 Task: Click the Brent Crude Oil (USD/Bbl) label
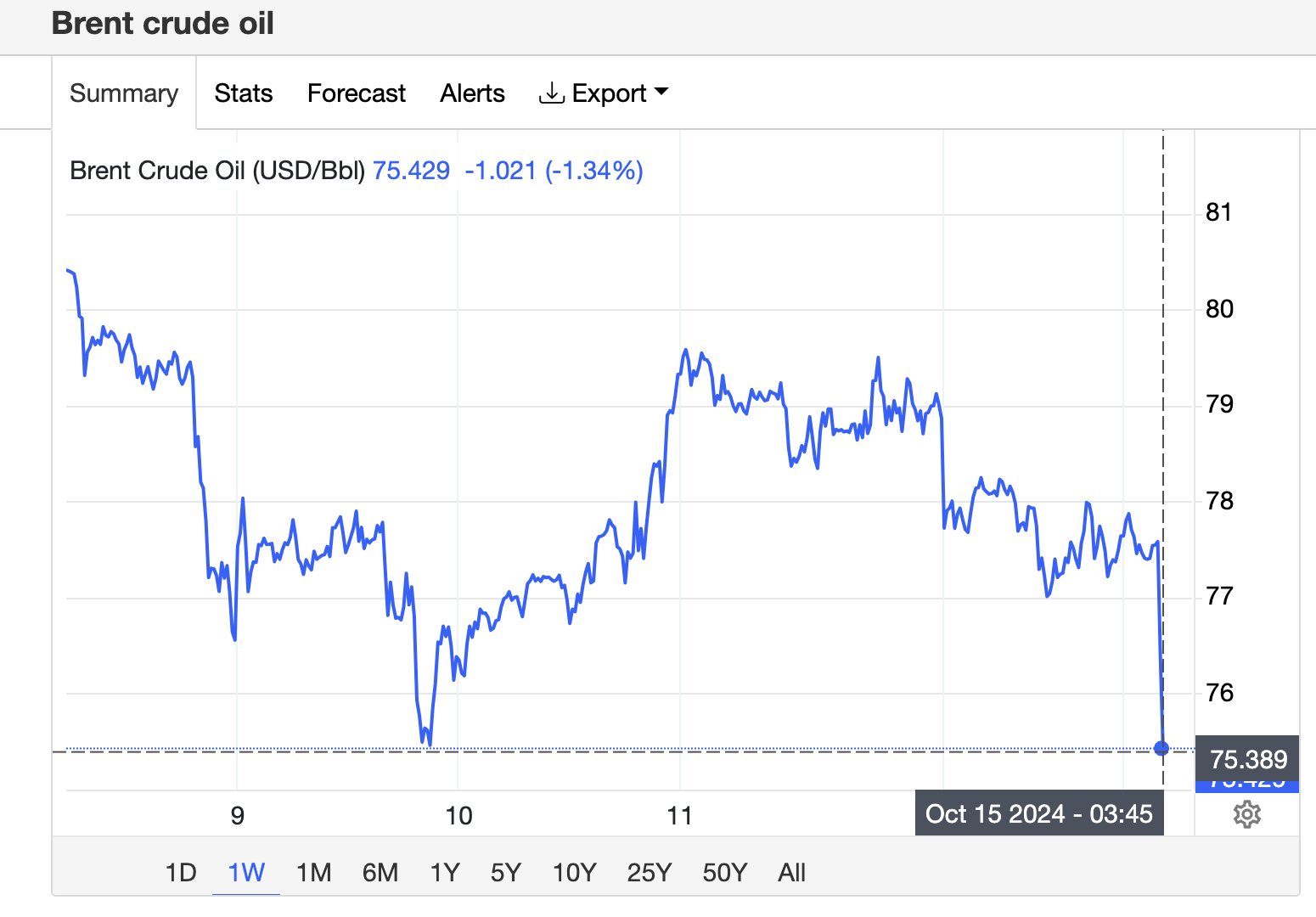point(217,171)
